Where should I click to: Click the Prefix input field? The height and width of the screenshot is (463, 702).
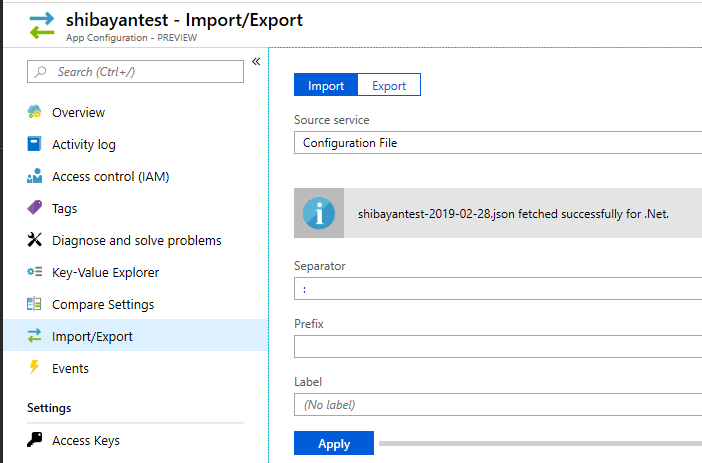tap(498, 347)
